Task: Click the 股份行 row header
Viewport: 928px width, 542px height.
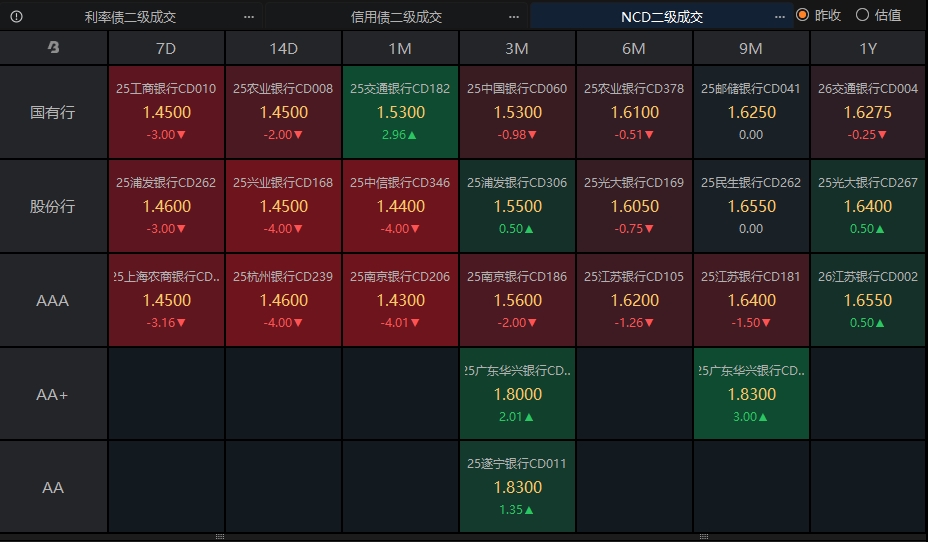Action: (x=53, y=206)
